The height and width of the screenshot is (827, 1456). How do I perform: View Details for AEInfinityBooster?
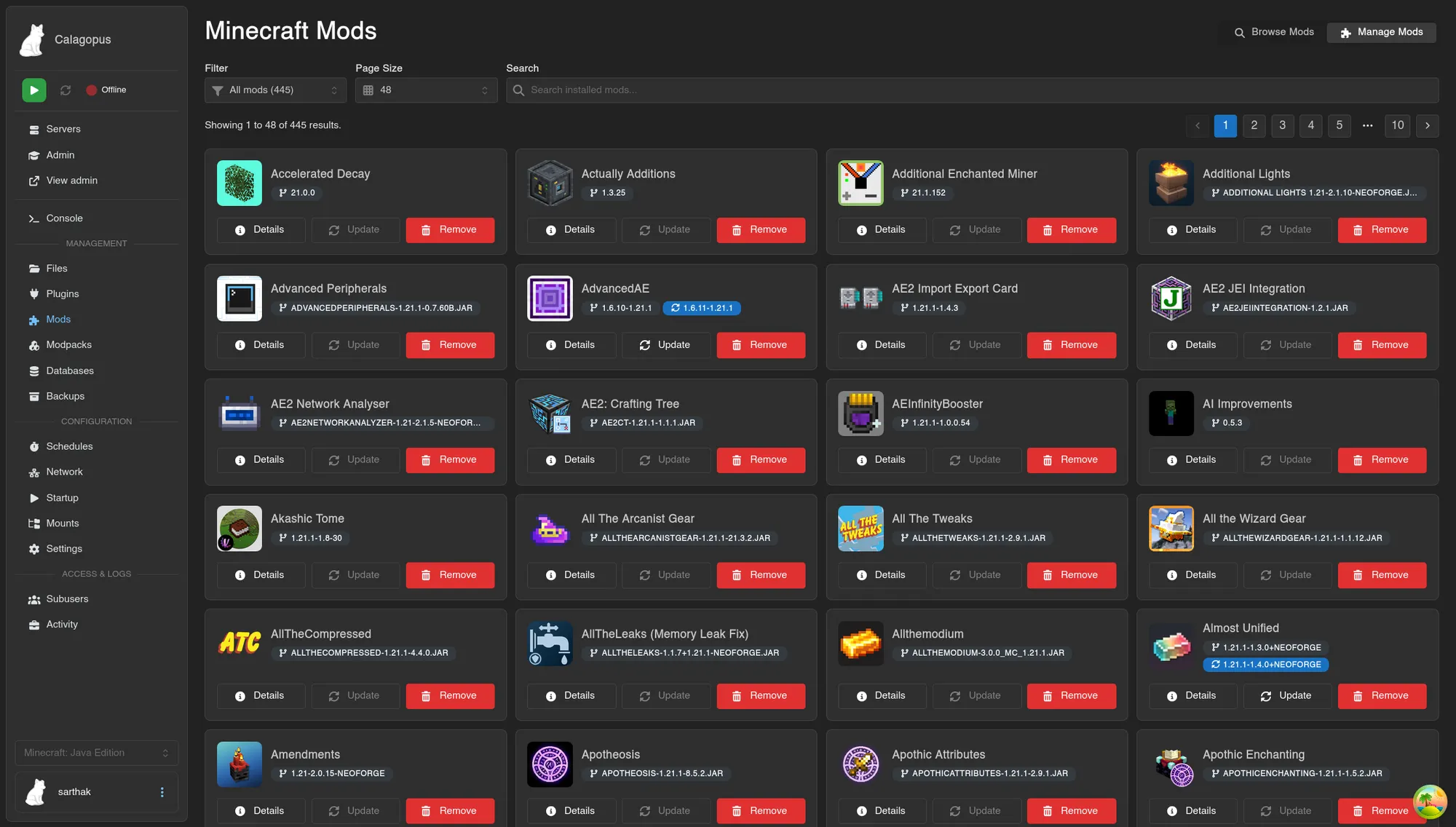click(882, 460)
